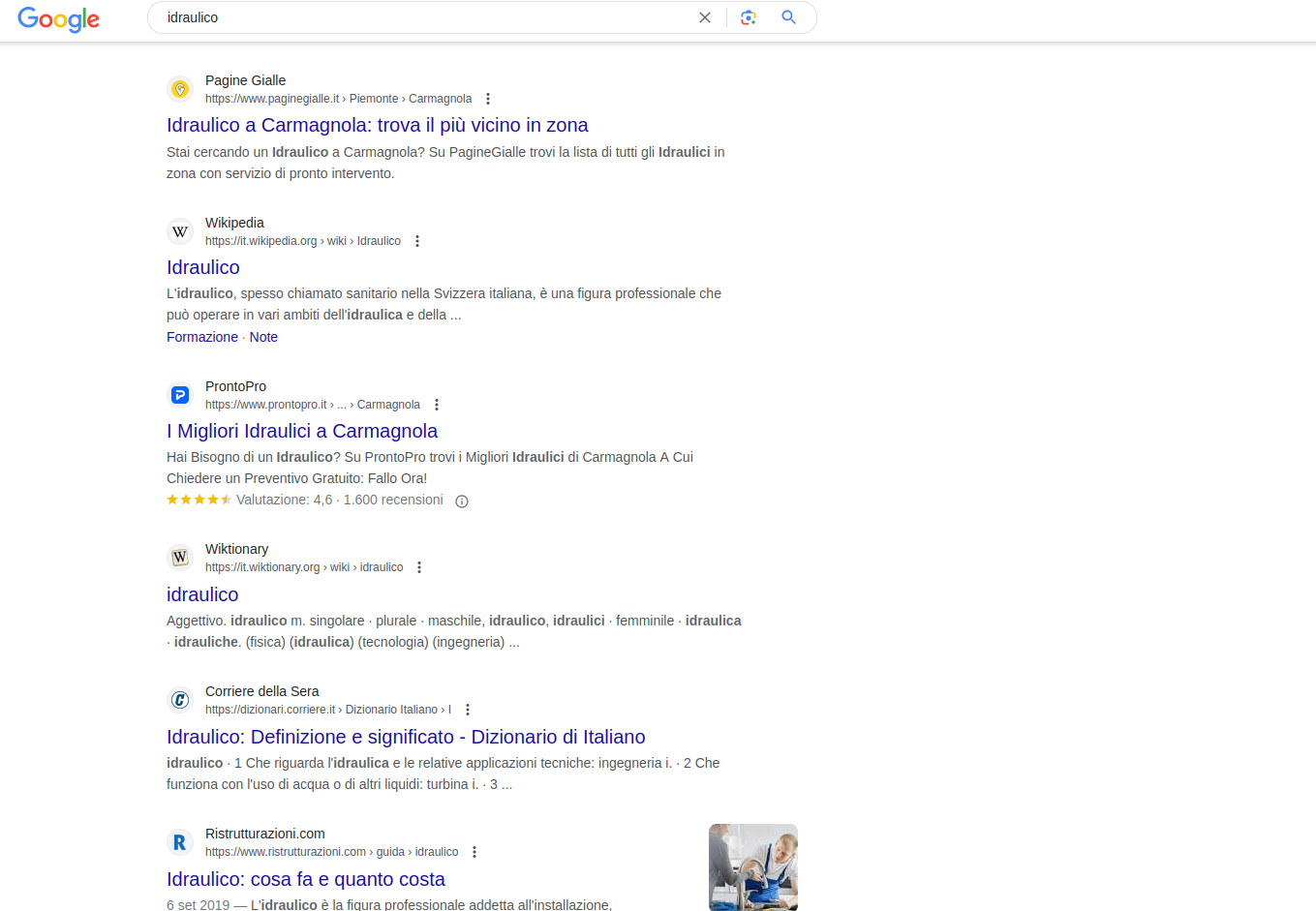The height and width of the screenshot is (911, 1316).
Task: Open 'Idraulico: Definizione e significato' link
Action: [406, 737]
